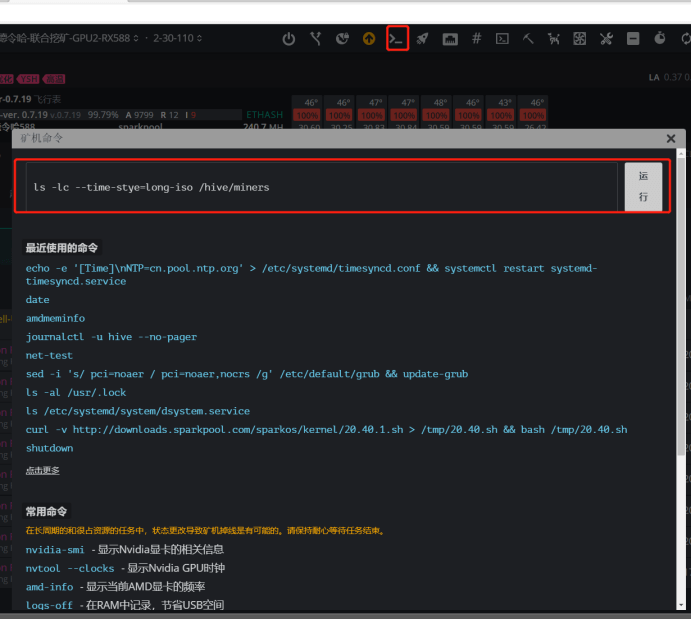Click the power icon in the toolbar
The height and width of the screenshot is (619, 692).
(x=289, y=39)
